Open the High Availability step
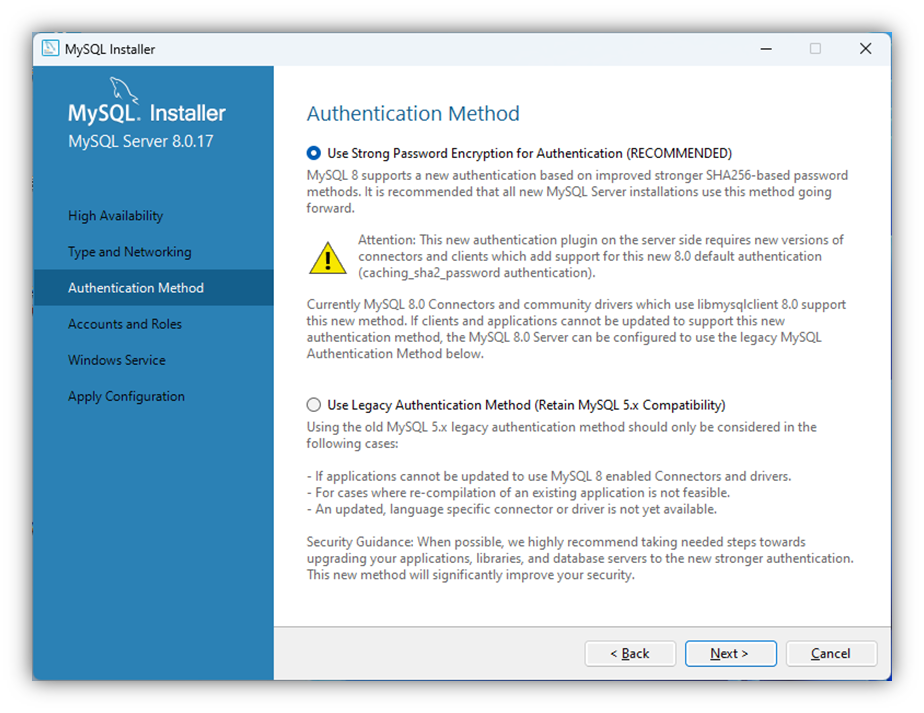 [116, 216]
